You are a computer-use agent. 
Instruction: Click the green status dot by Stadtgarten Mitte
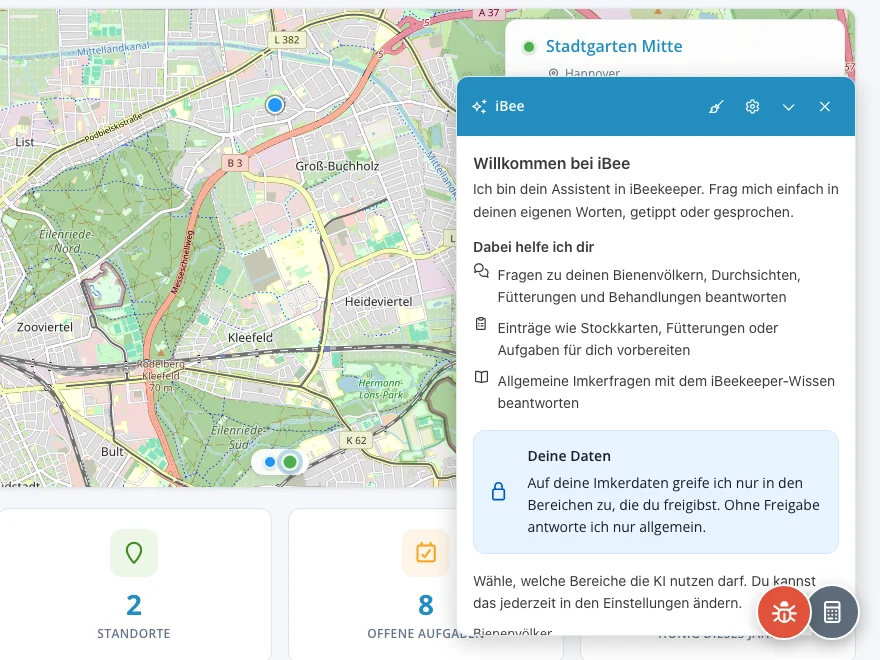pyautogui.click(x=528, y=47)
